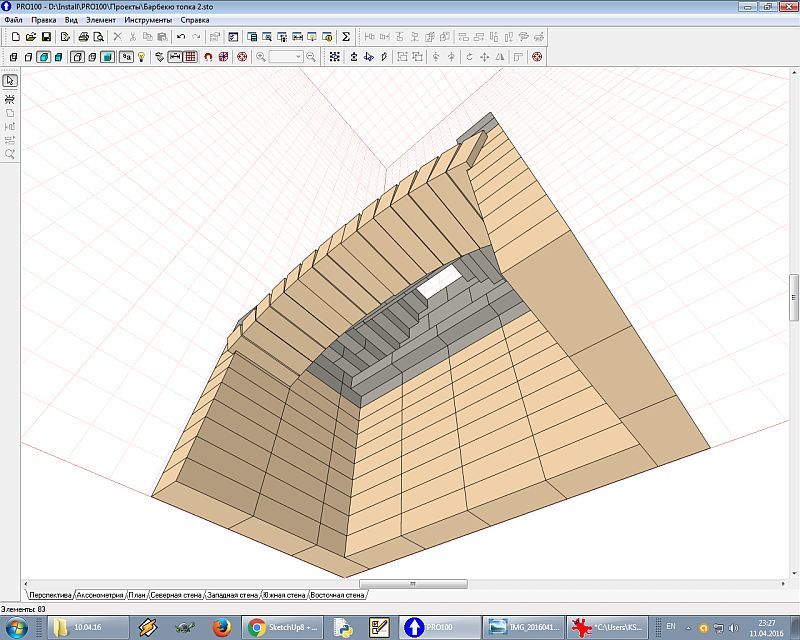Open the Файл menu
Viewport: 800px width, 640px height.
tap(13, 20)
